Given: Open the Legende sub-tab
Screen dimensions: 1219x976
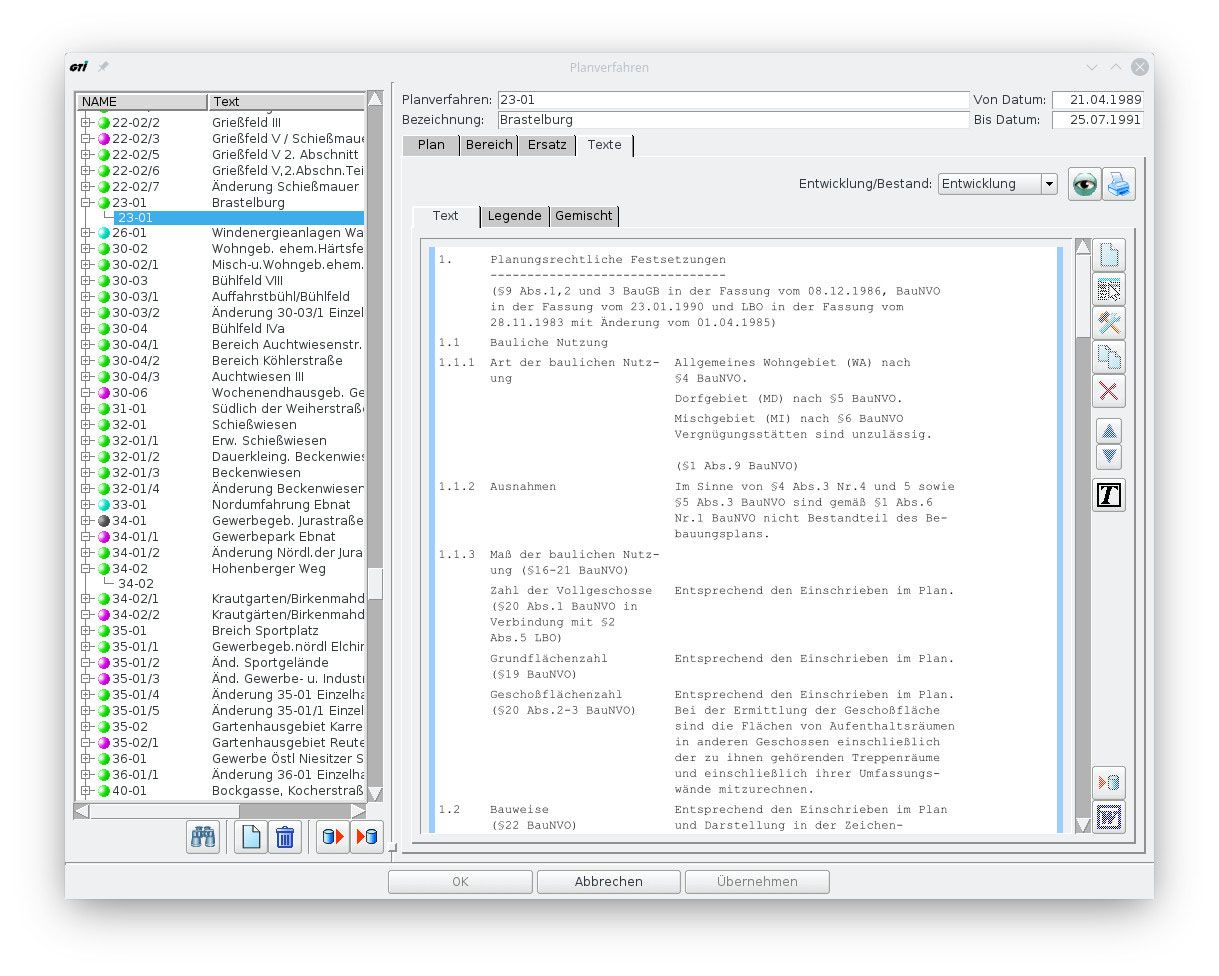Looking at the screenshot, I should (514, 216).
